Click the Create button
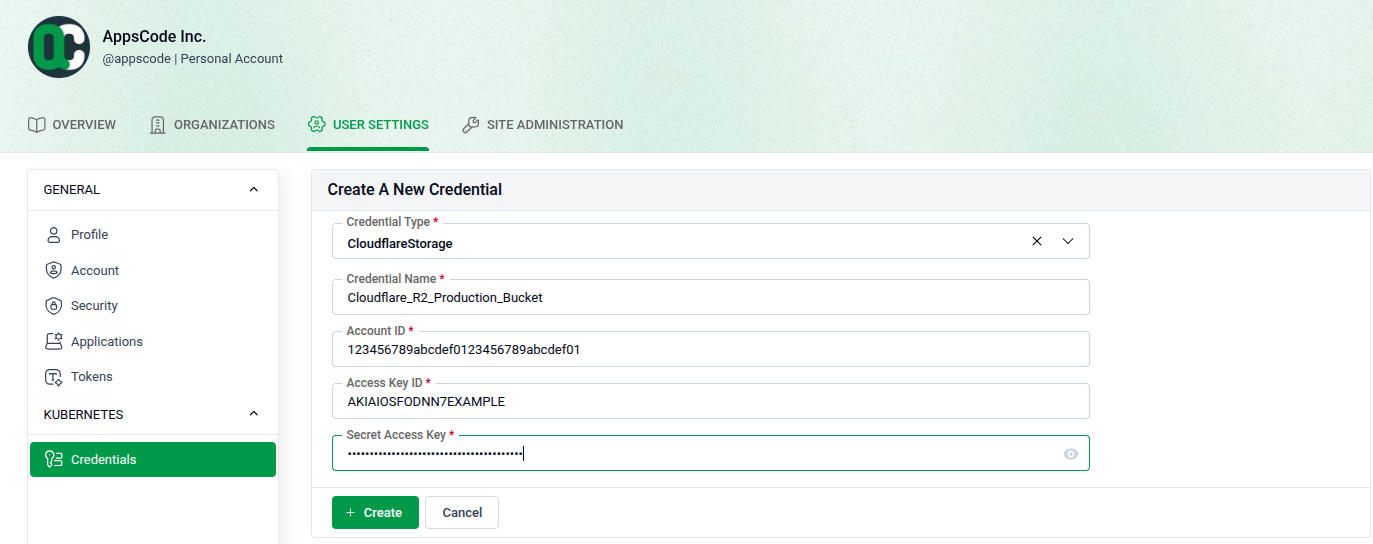Screen dimensions: 1373x544 [x=375, y=513]
